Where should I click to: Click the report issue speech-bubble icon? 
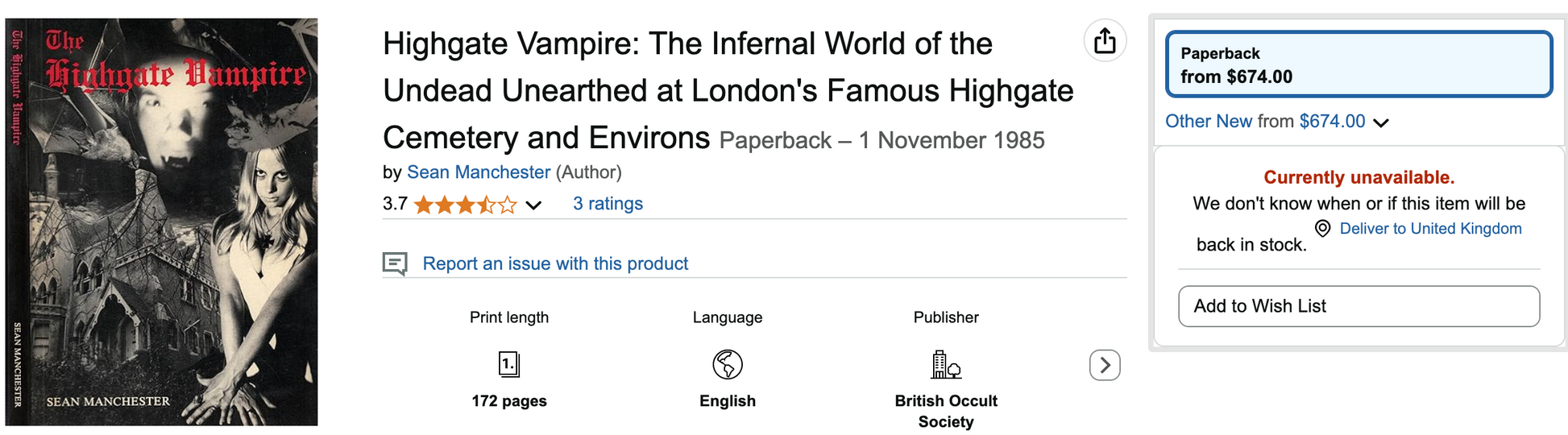point(395,263)
